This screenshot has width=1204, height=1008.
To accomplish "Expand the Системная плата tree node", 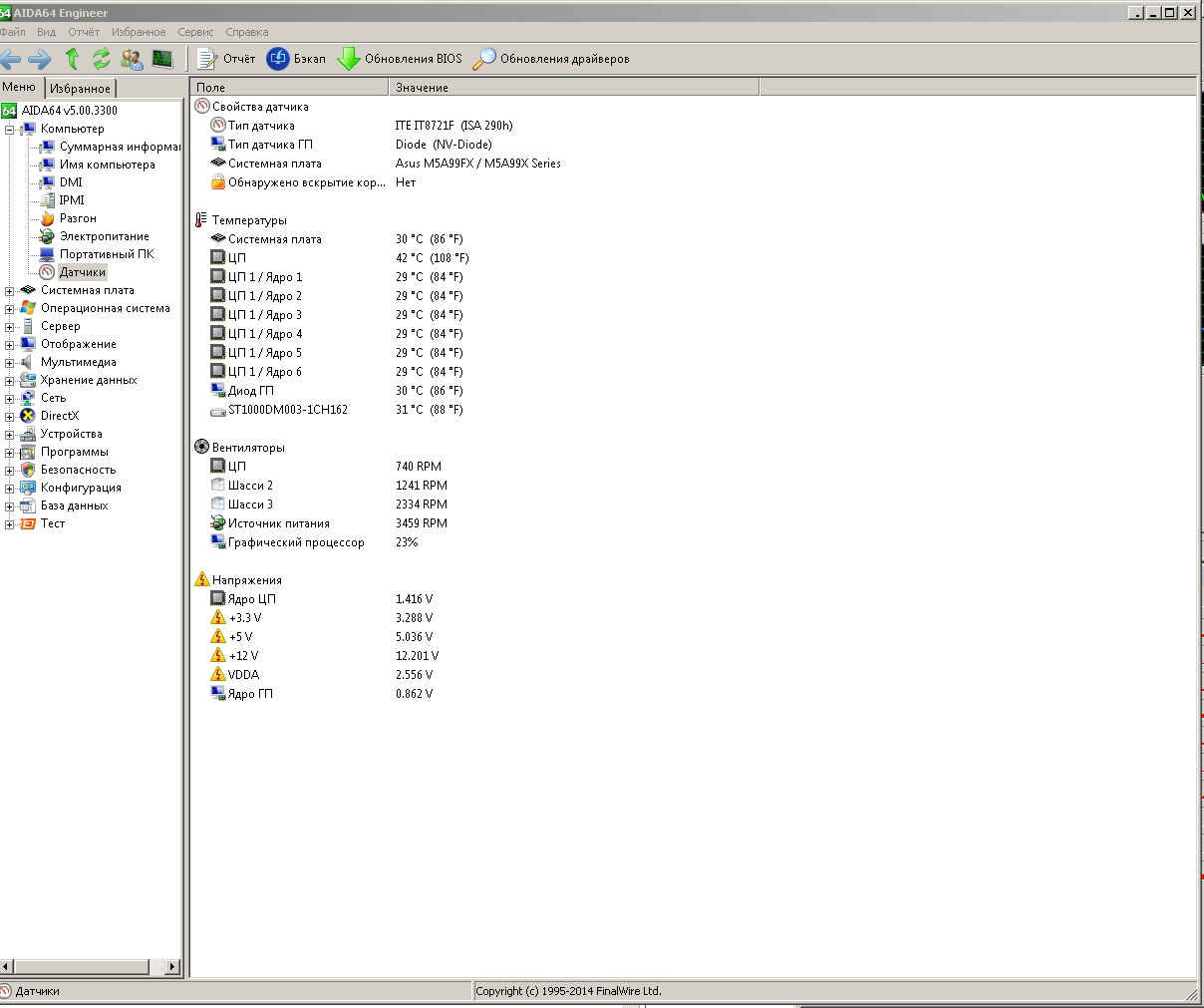I will tap(9, 291).
